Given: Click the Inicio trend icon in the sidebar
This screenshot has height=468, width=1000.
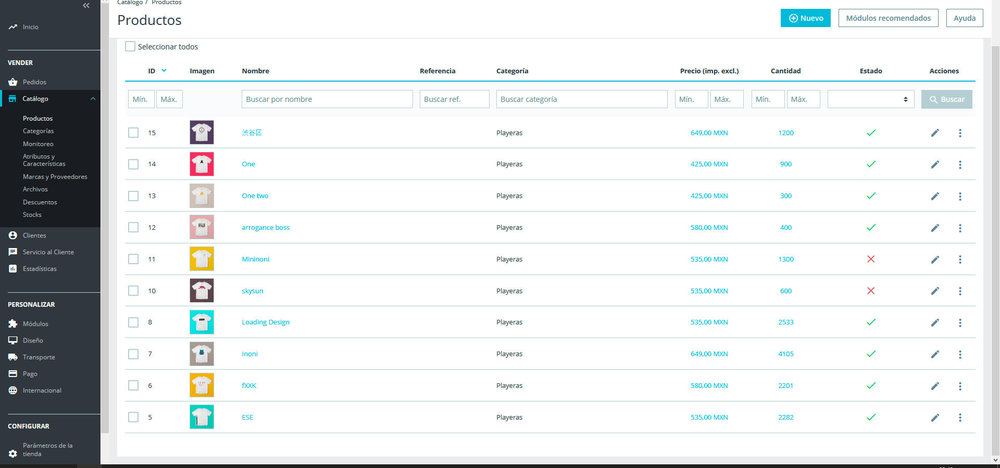Looking at the screenshot, I should click(13, 27).
